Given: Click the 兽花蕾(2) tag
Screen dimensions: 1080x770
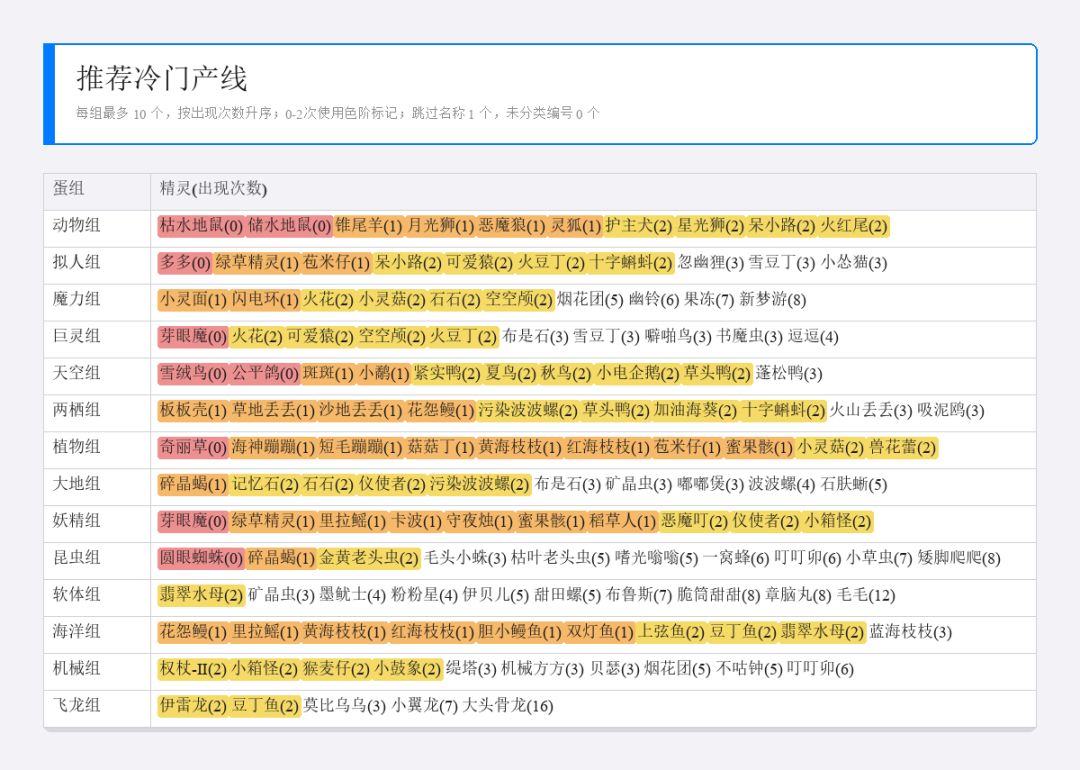Looking at the screenshot, I should click(x=902, y=448).
